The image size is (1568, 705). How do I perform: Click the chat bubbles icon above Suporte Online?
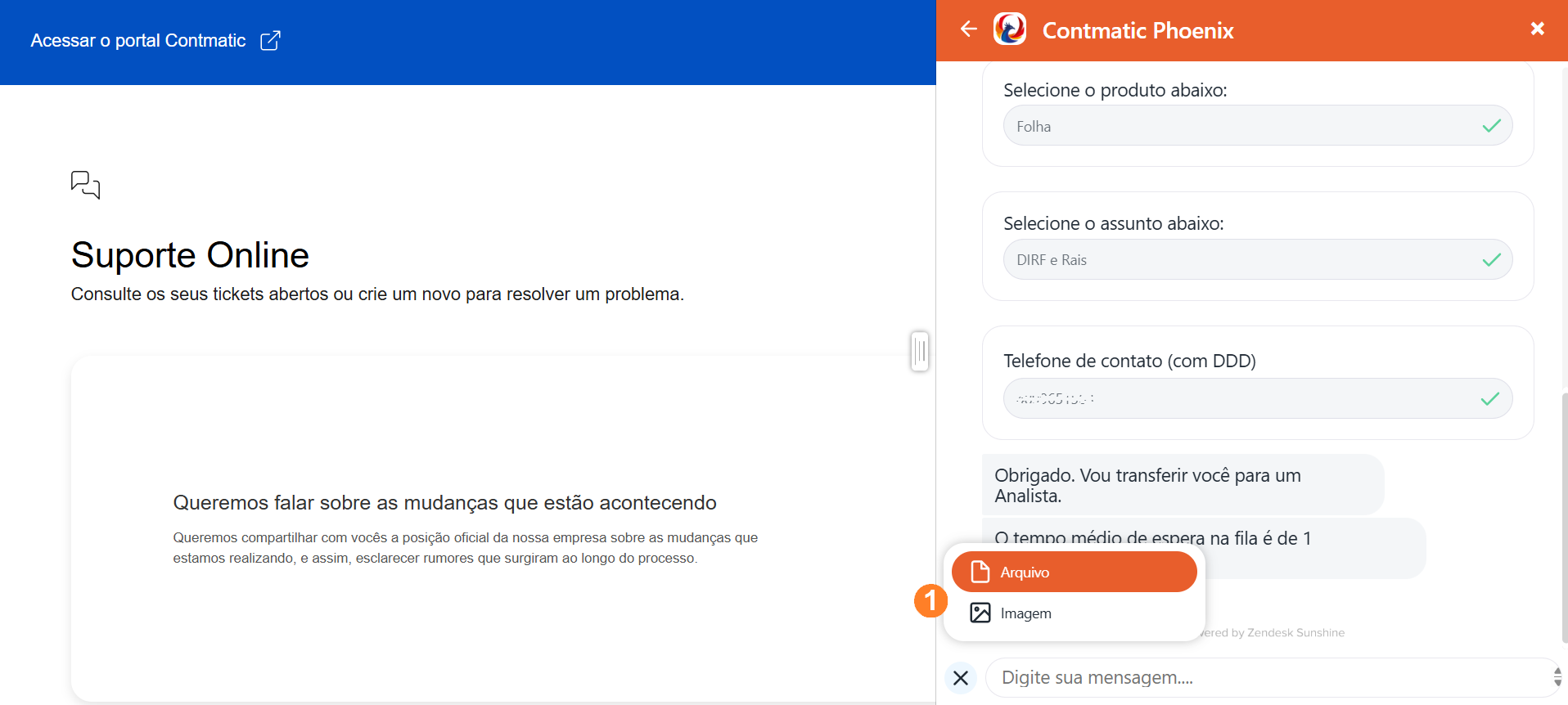click(86, 185)
